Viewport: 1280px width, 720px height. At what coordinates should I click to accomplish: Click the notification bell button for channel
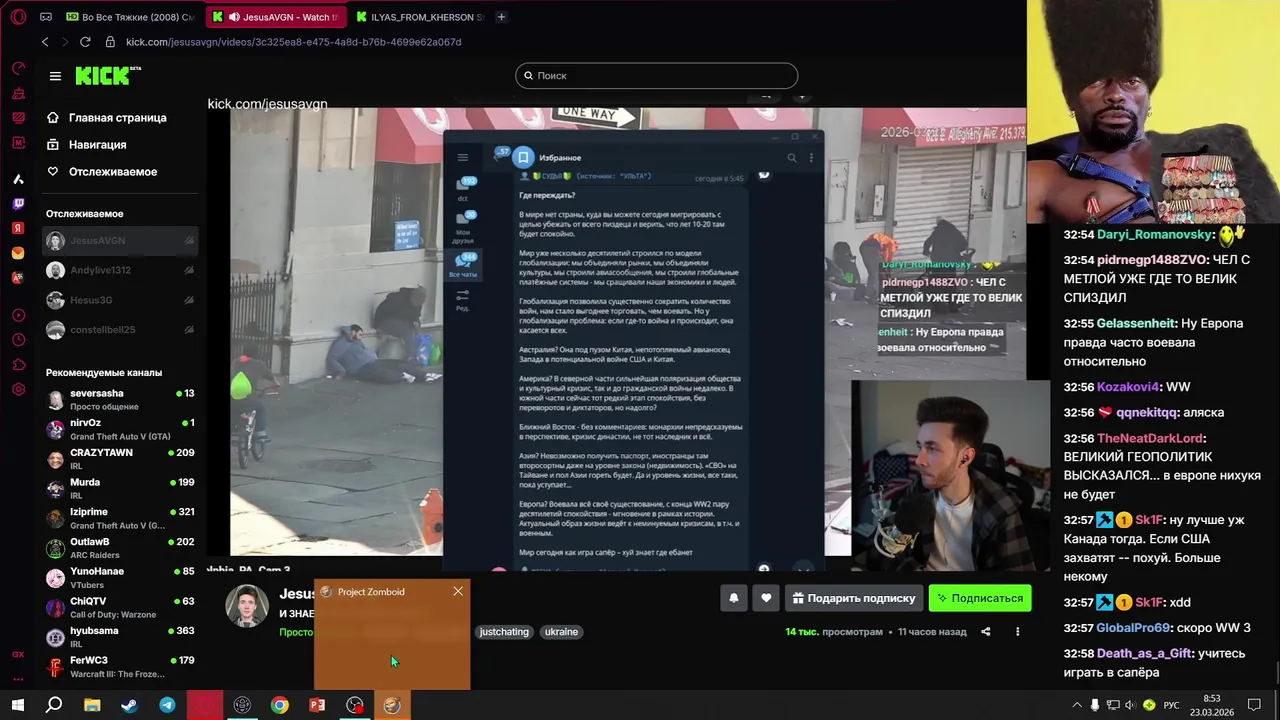click(734, 598)
